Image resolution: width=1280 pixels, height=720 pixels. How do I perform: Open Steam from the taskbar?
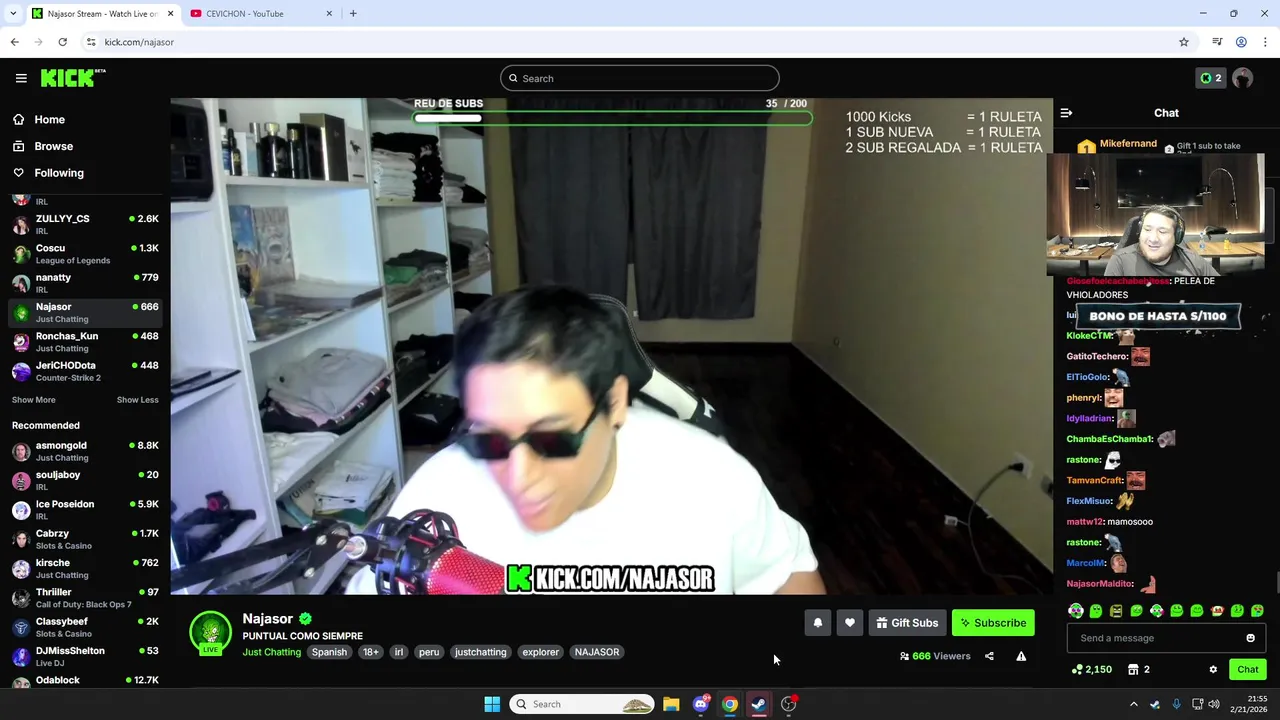759,704
